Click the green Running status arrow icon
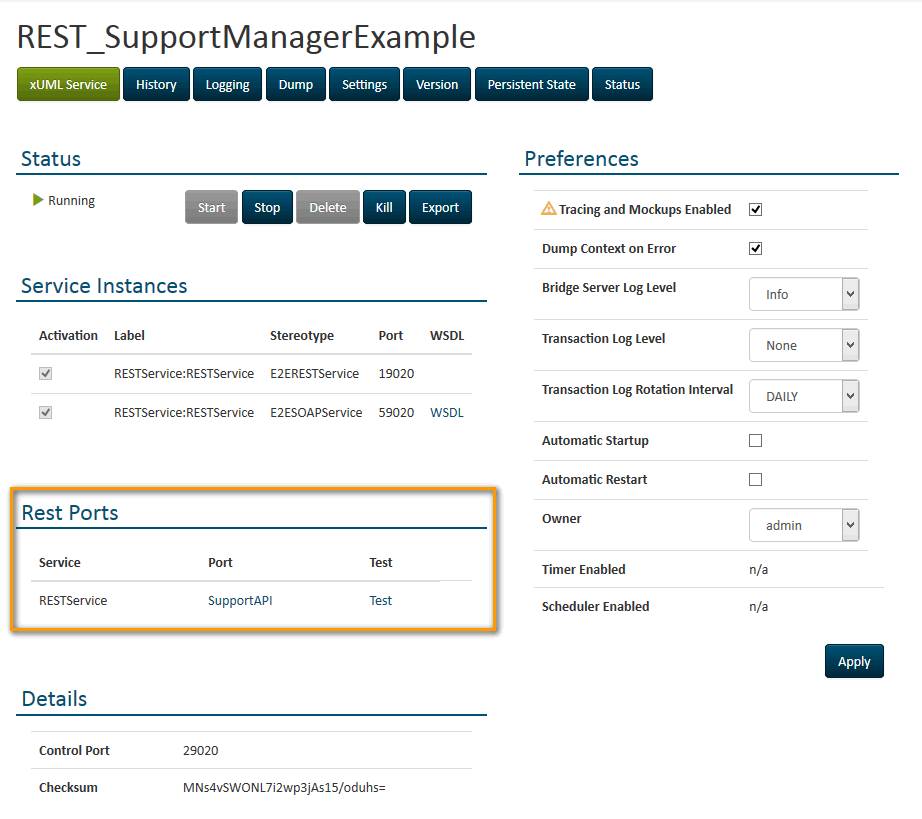The height and width of the screenshot is (819, 922). pyautogui.click(x=38, y=200)
